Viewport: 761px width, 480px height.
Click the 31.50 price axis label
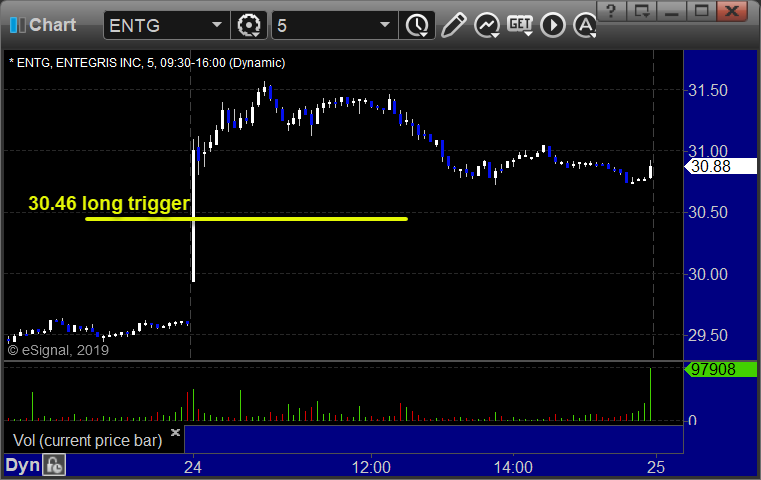[x=708, y=90]
